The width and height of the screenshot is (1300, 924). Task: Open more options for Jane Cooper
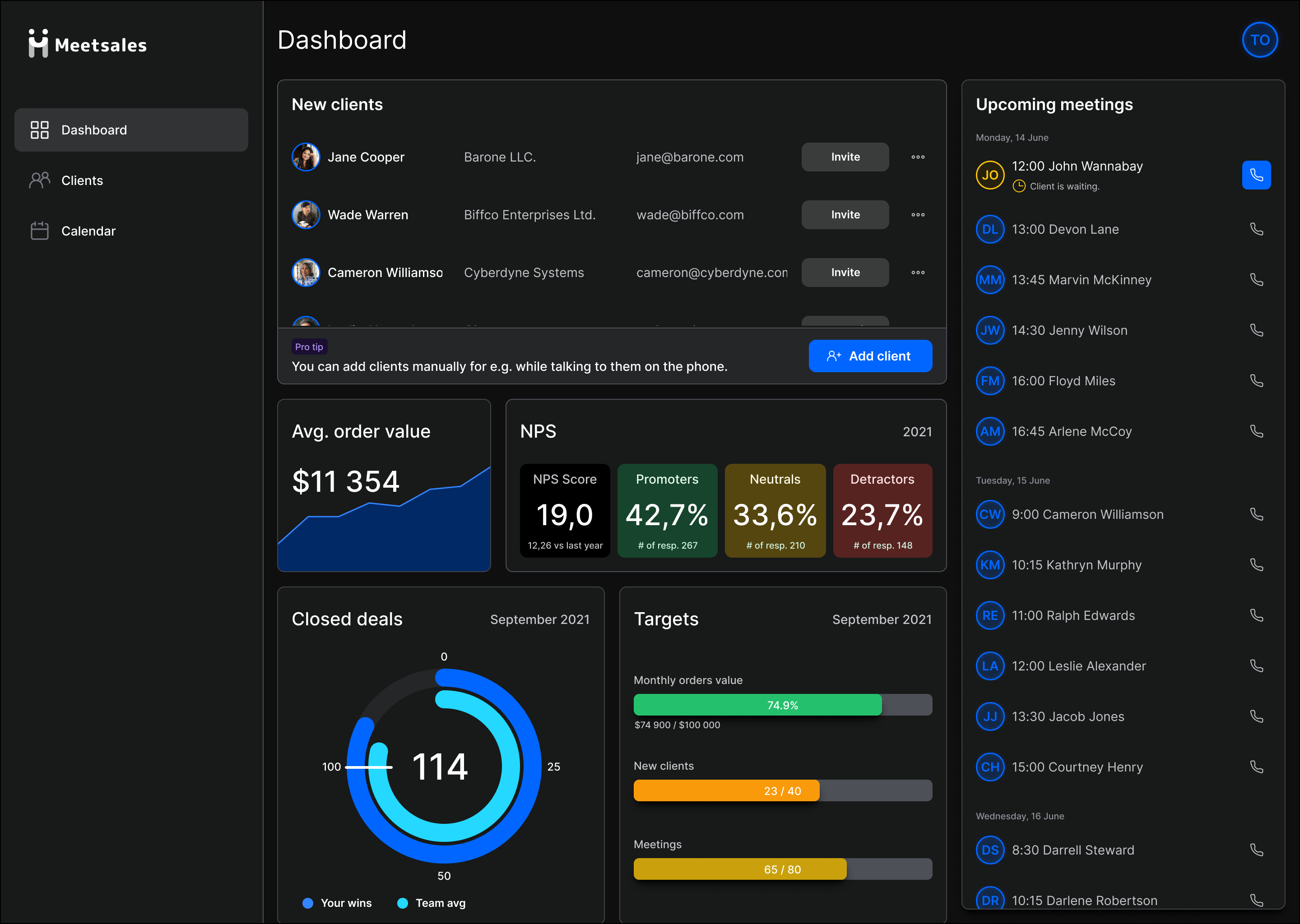point(918,157)
